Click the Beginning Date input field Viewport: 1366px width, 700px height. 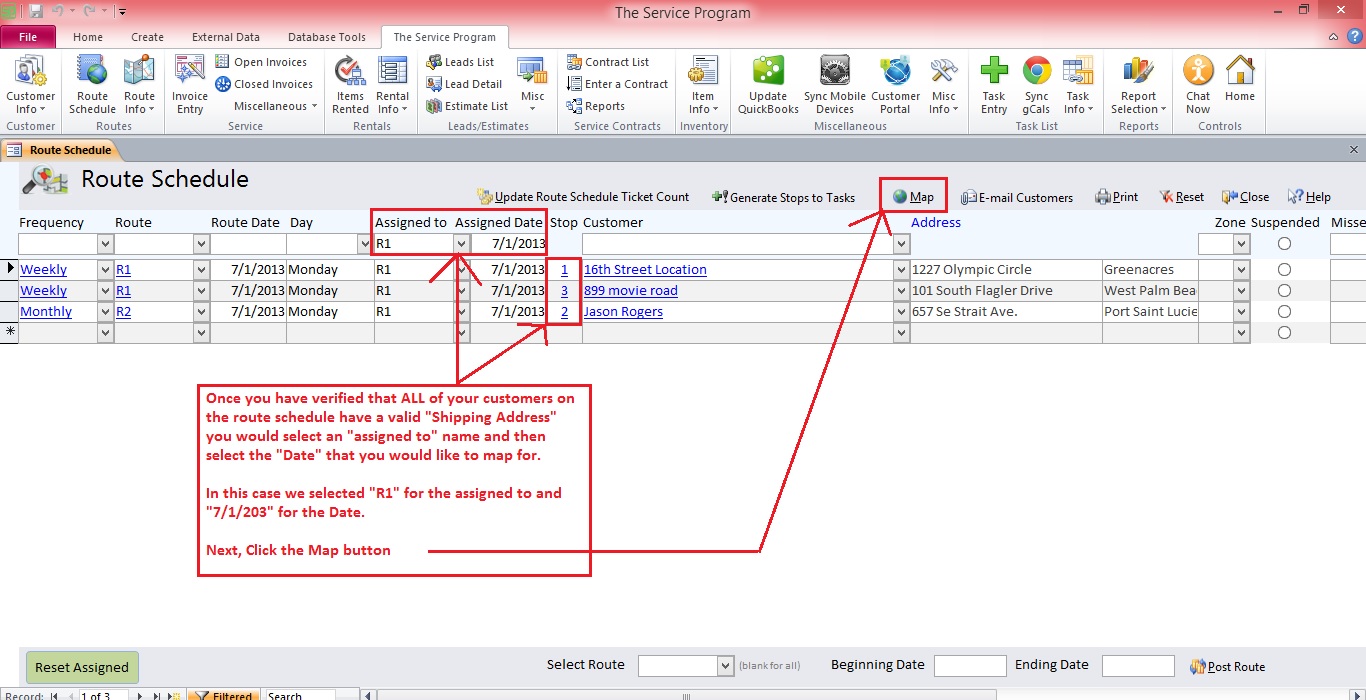pyautogui.click(x=969, y=666)
